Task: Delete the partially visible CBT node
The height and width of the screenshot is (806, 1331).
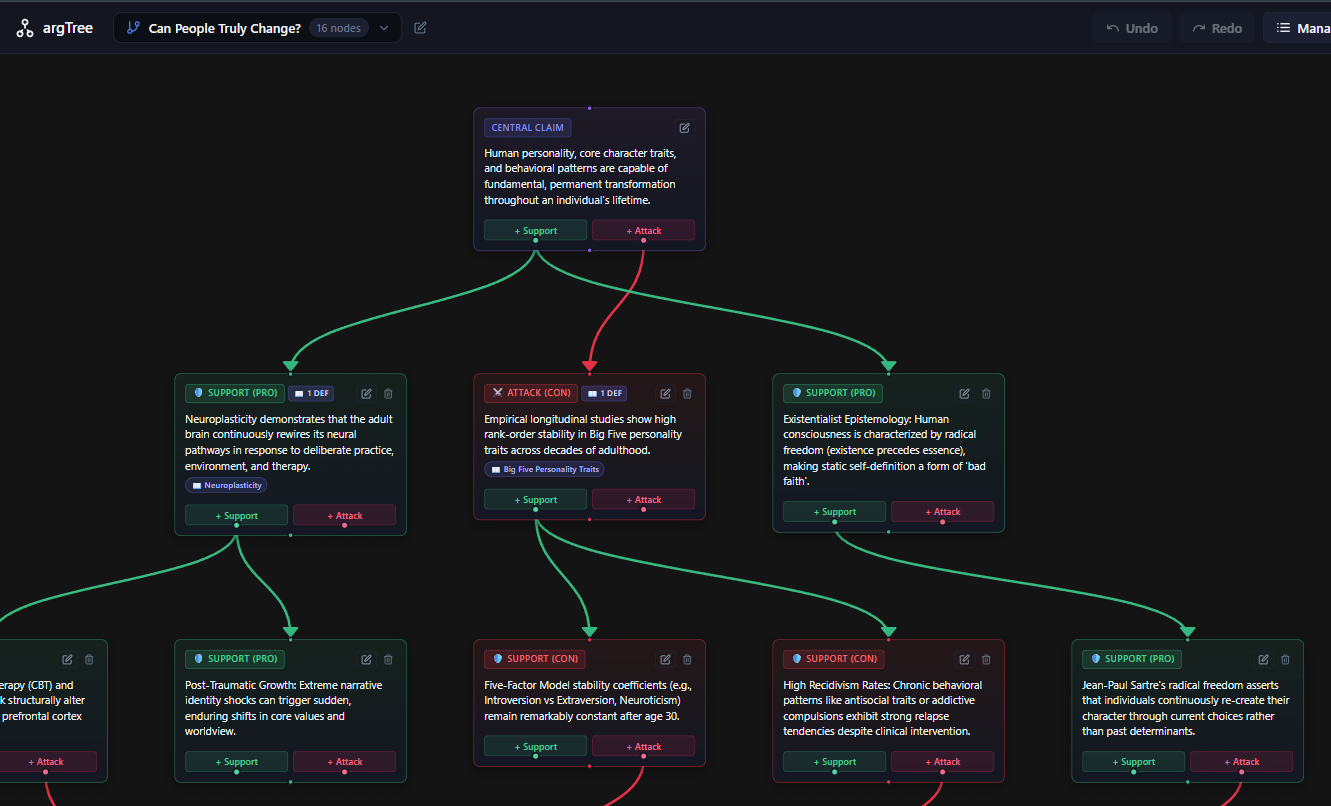Action: click(89, 660)
